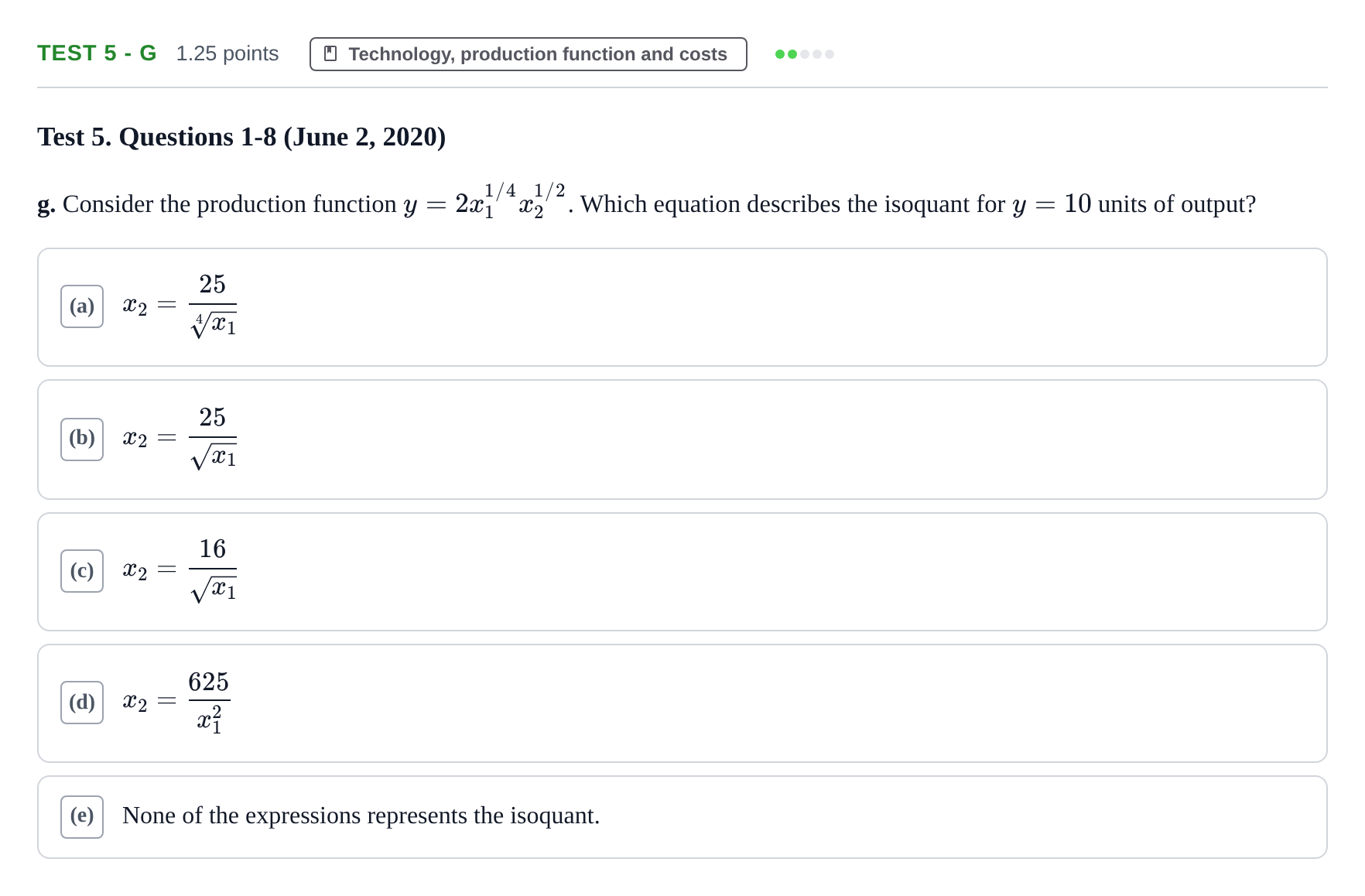Click 'None of the expressions represents the isoquant.' text

[361, 816]
